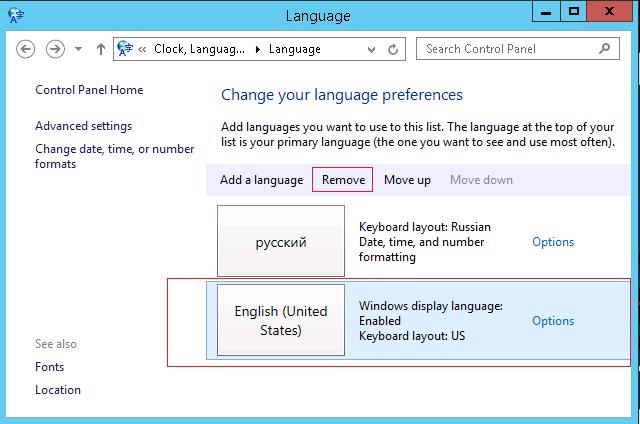Go back with the Back arrow button
This screenshot has width=640, height=424.
[26, 48]
